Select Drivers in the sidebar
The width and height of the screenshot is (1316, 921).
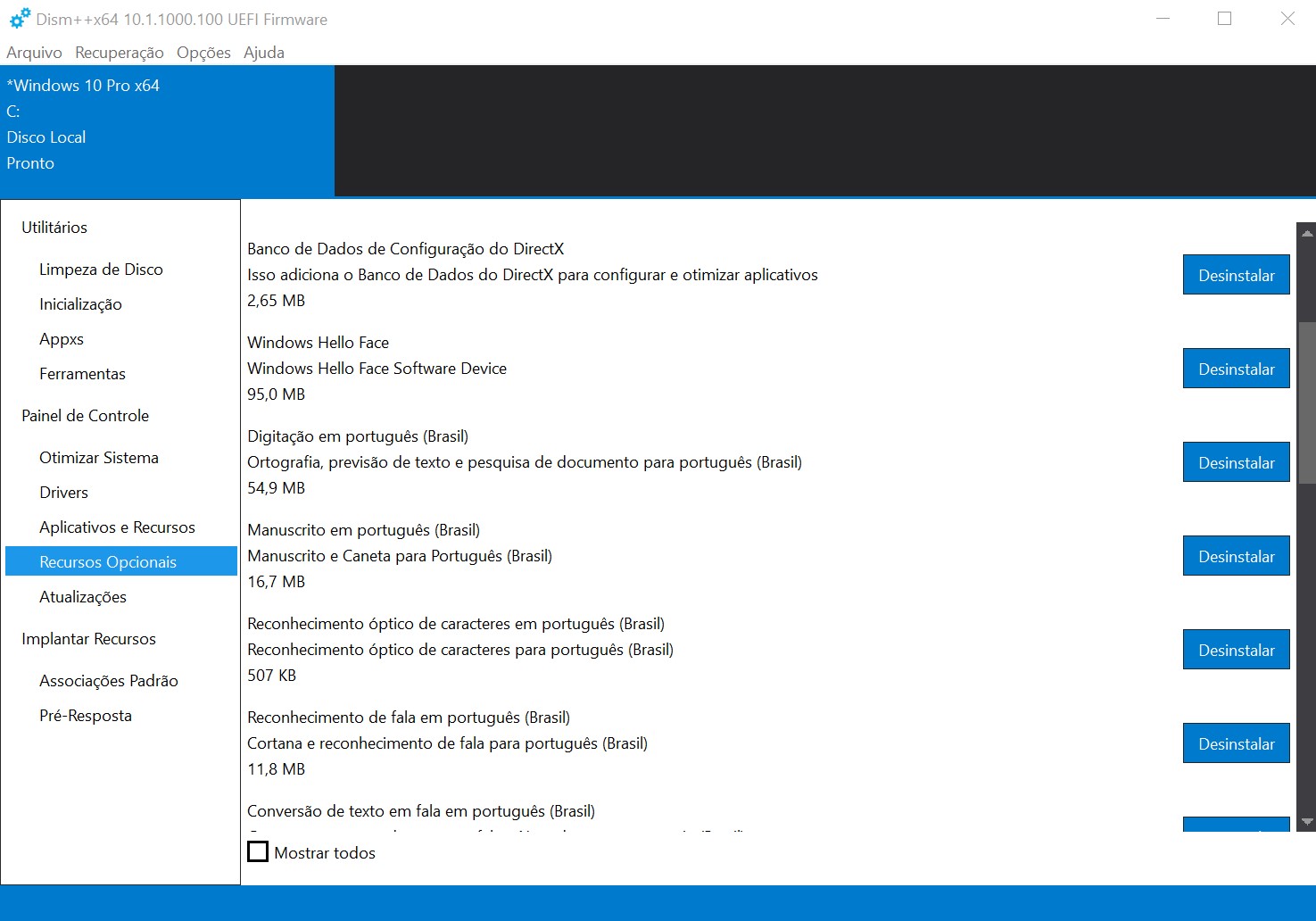tap(63, 493)
